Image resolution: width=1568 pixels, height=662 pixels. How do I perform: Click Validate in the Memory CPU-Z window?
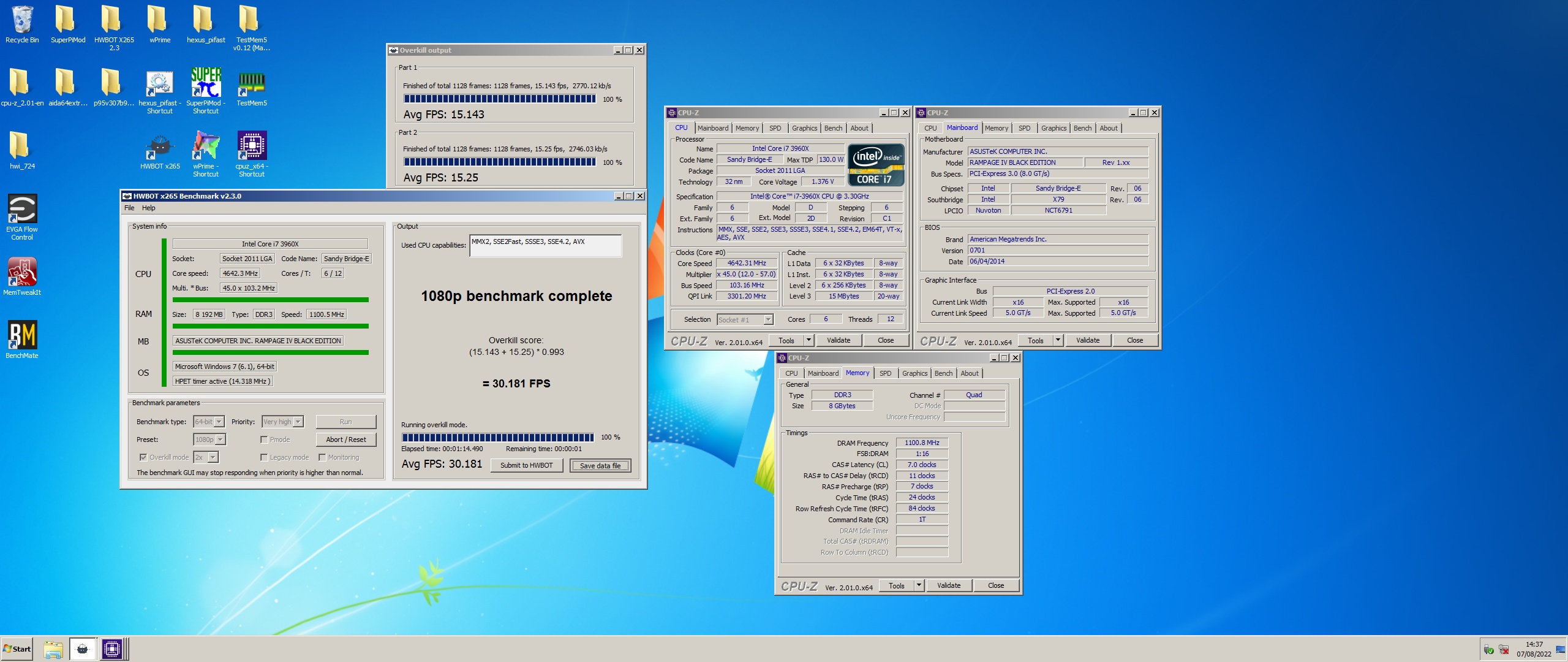pos(949,585)
